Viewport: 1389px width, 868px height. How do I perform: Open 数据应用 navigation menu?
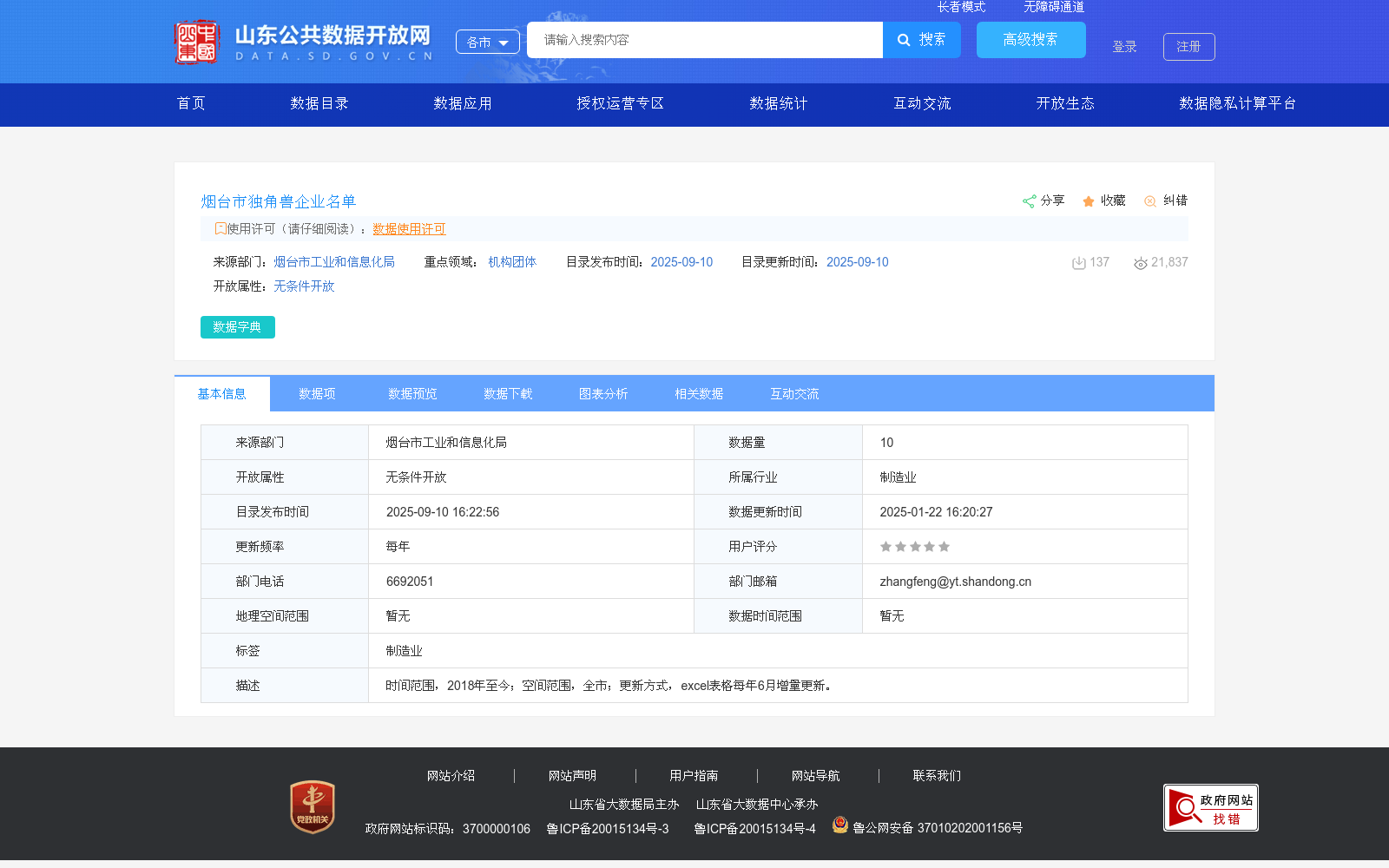tap(463, 103)
